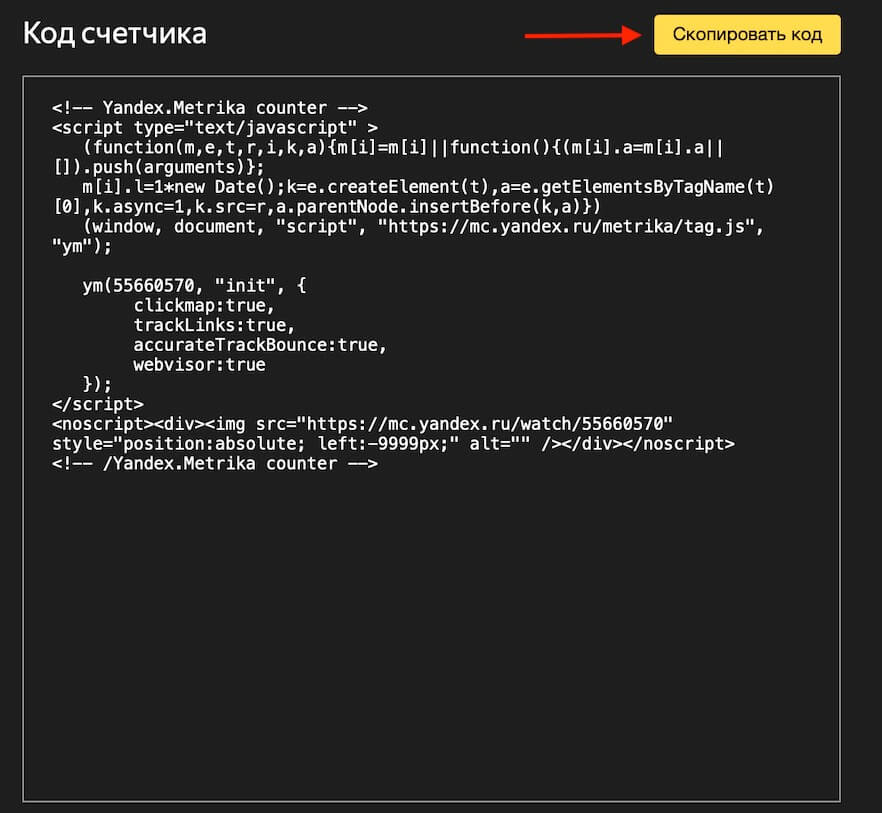The height and width of the screenshot is (813, 882).
Task: Click the '</script>' closing tag line
Action: pyautogui.click(x=98, y=404)
